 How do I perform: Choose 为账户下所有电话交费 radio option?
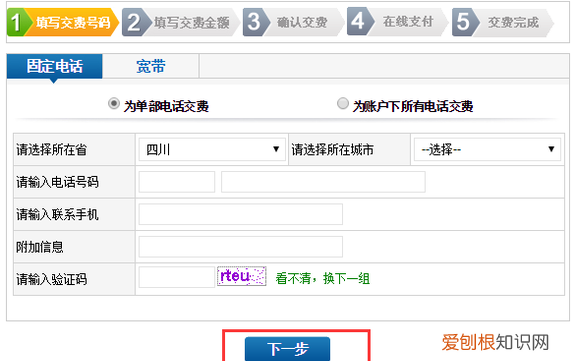tap(343, 103)
